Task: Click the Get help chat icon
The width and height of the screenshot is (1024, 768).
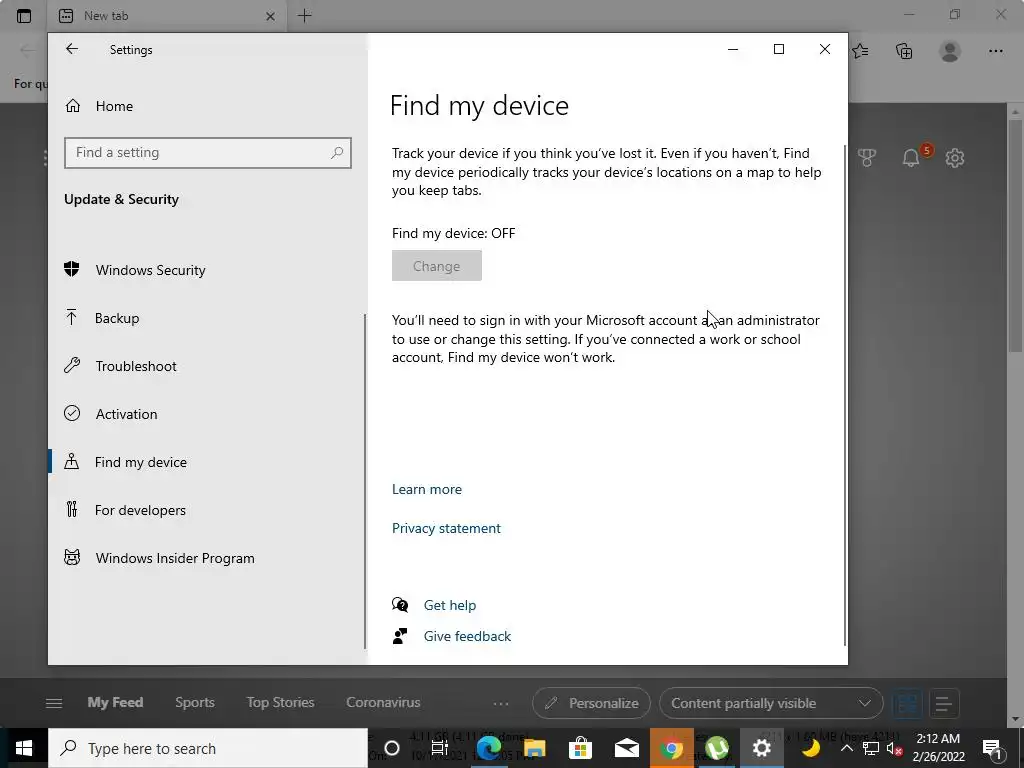Action: coord(400,605)
